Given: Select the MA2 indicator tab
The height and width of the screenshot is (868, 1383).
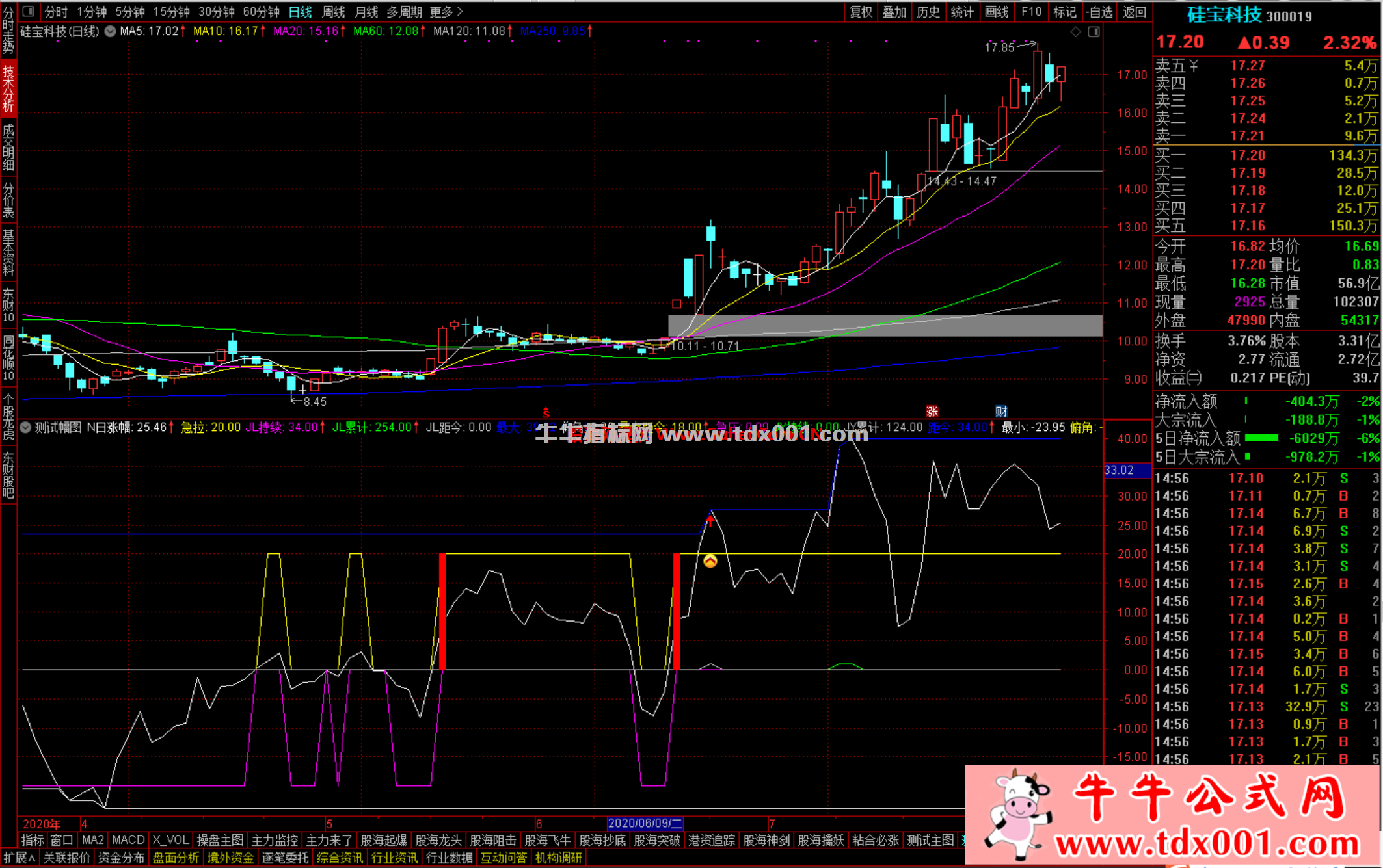Looking at the screenshot, I should [92, 840].
